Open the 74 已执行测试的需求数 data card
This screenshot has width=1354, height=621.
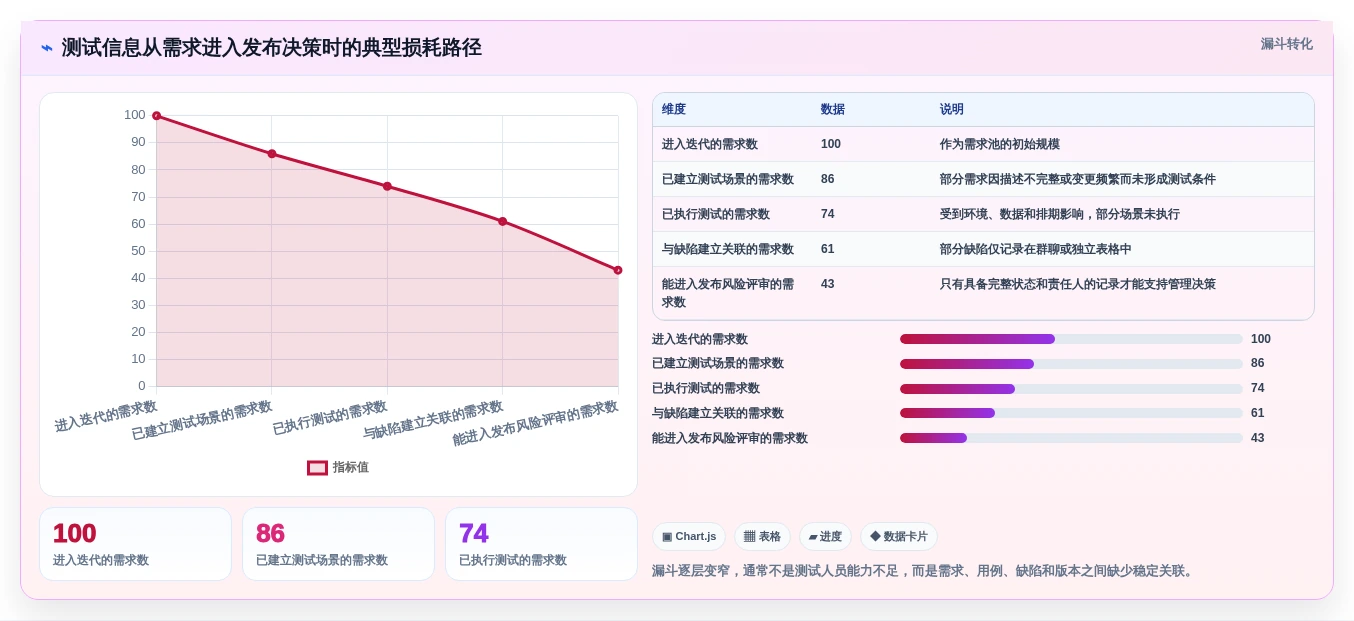point(541,544)
